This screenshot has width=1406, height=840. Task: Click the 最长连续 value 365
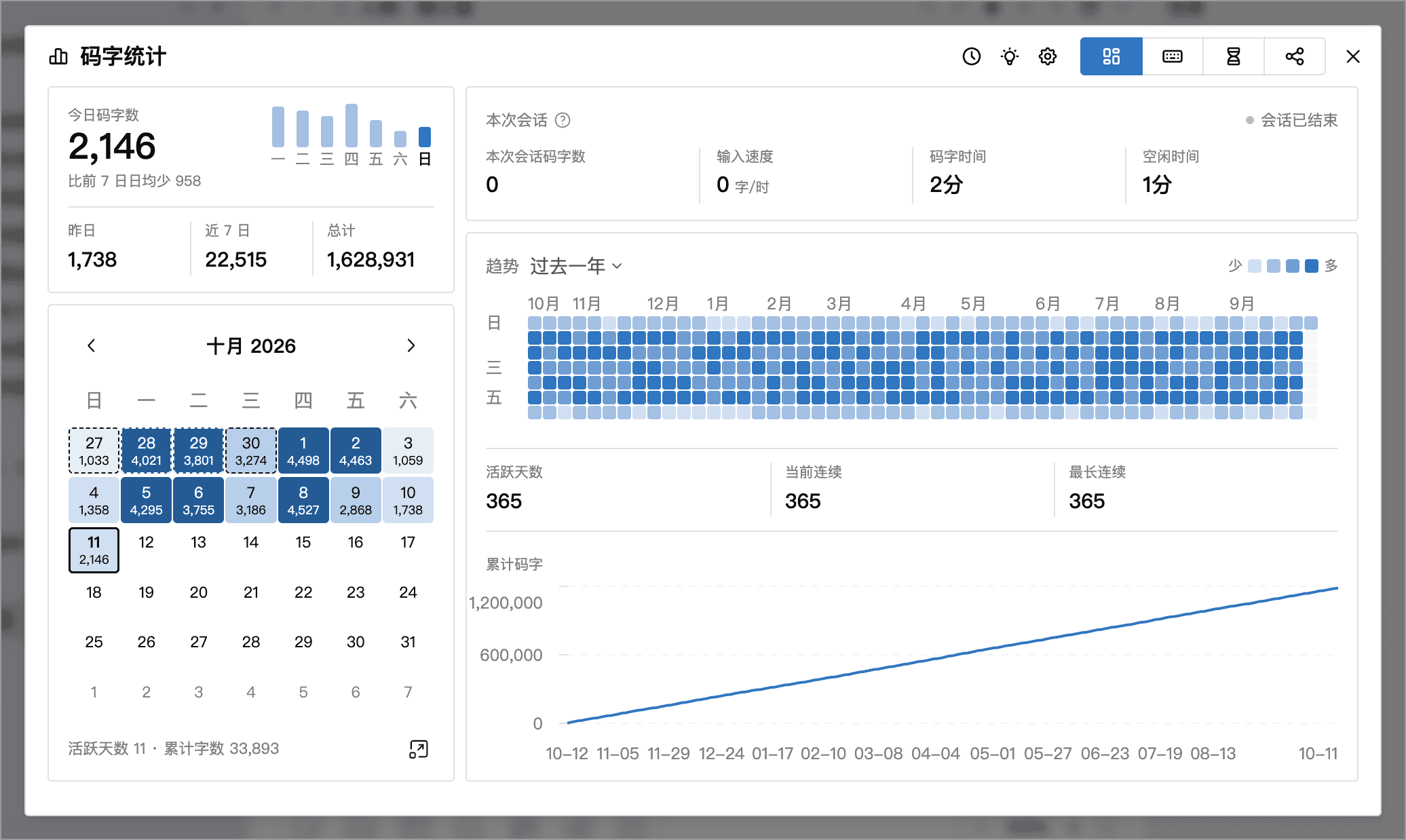[x=1086, y=501]
